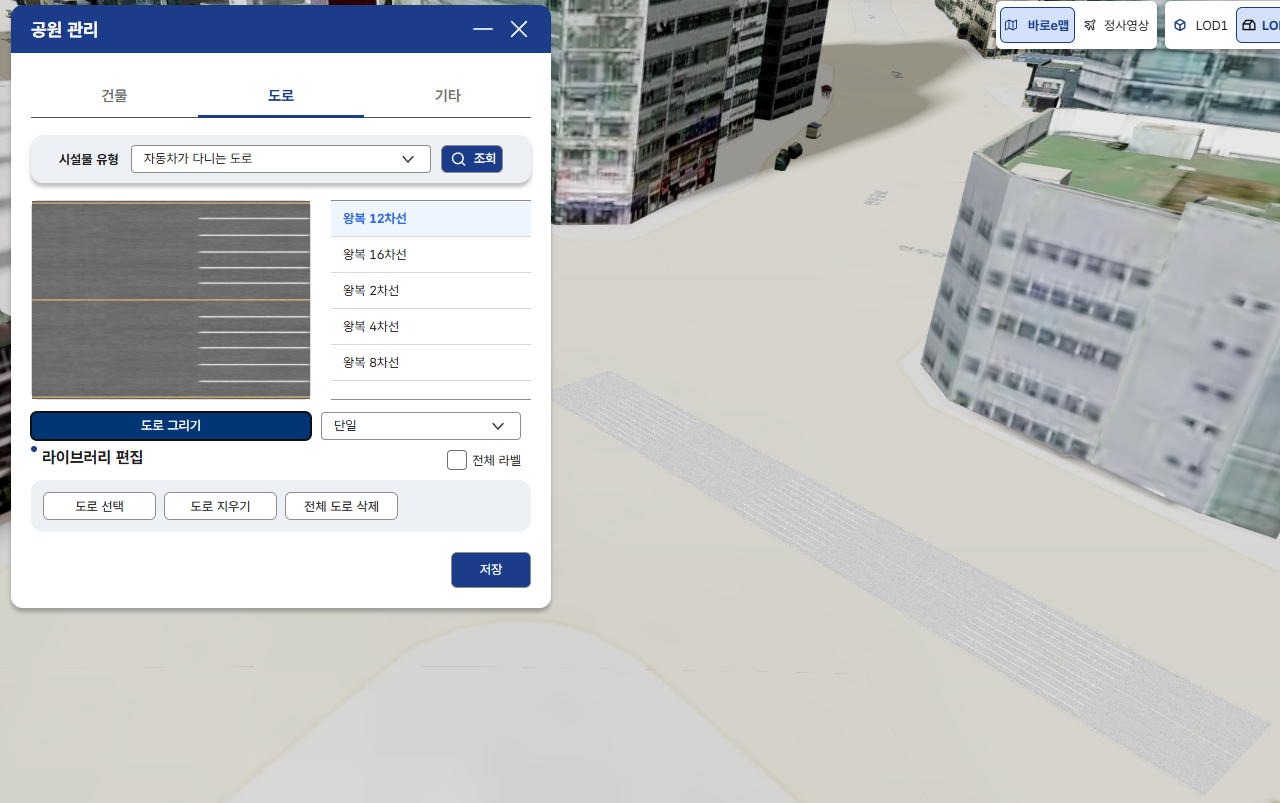This screenshot has height=803, width=1280.
Task: Click 전체 도로 삭제 button
Action: click(x=341, y=506)
